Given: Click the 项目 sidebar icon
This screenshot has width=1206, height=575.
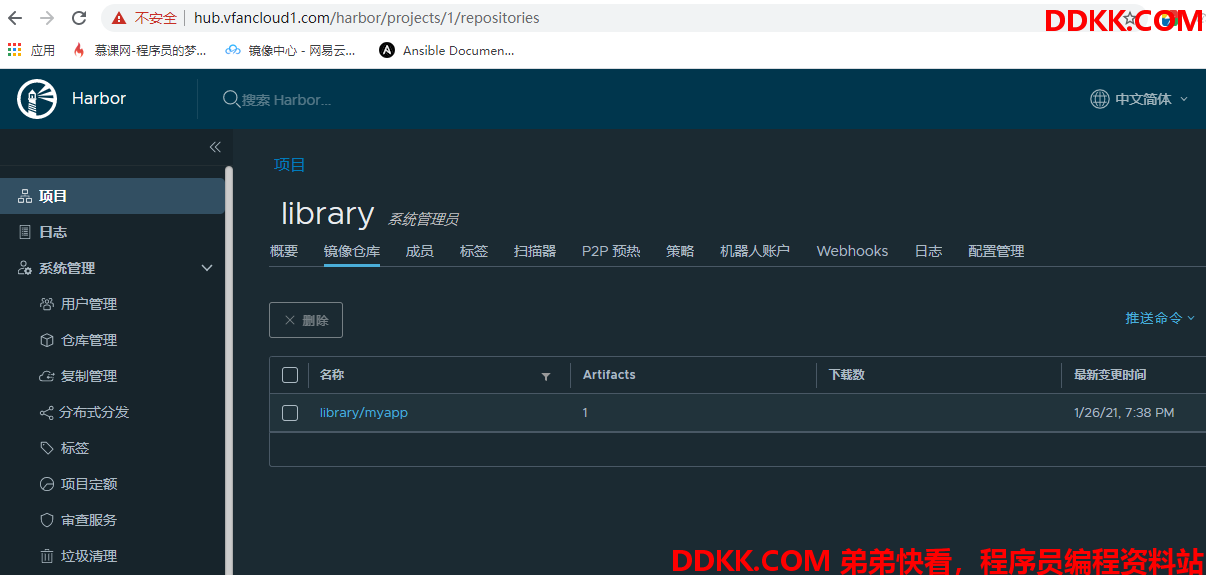Looking at the screenshot, I should (x=25, y=196).
